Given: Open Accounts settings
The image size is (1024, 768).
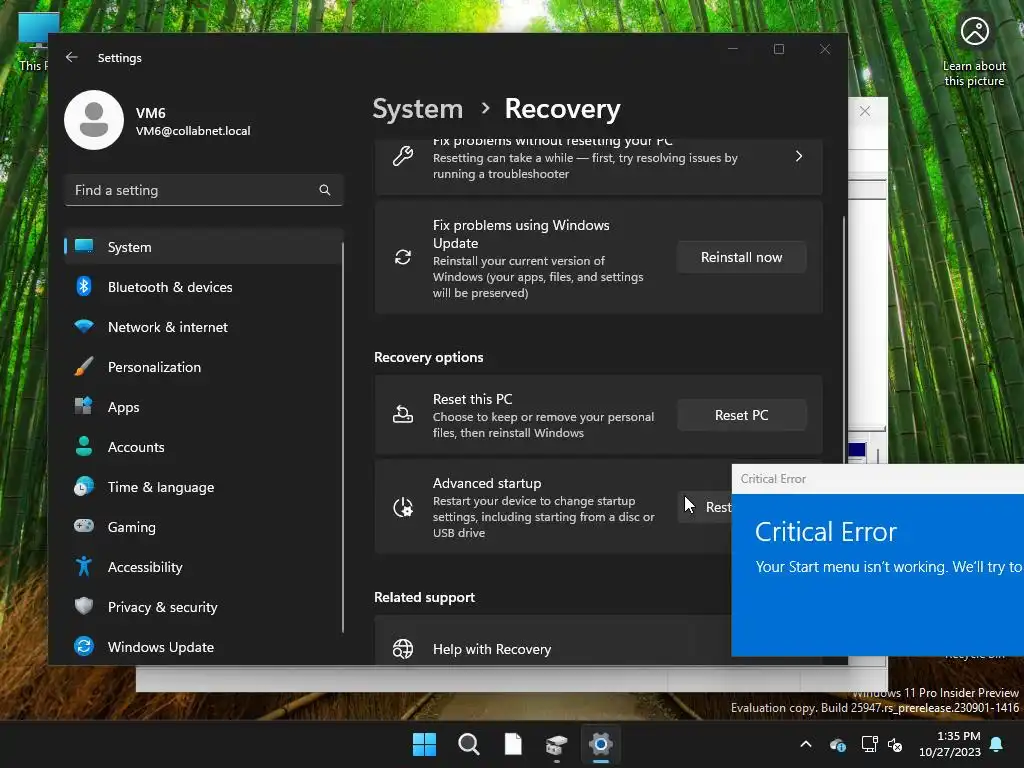Looking at the screenshot, I should point(204,447).
